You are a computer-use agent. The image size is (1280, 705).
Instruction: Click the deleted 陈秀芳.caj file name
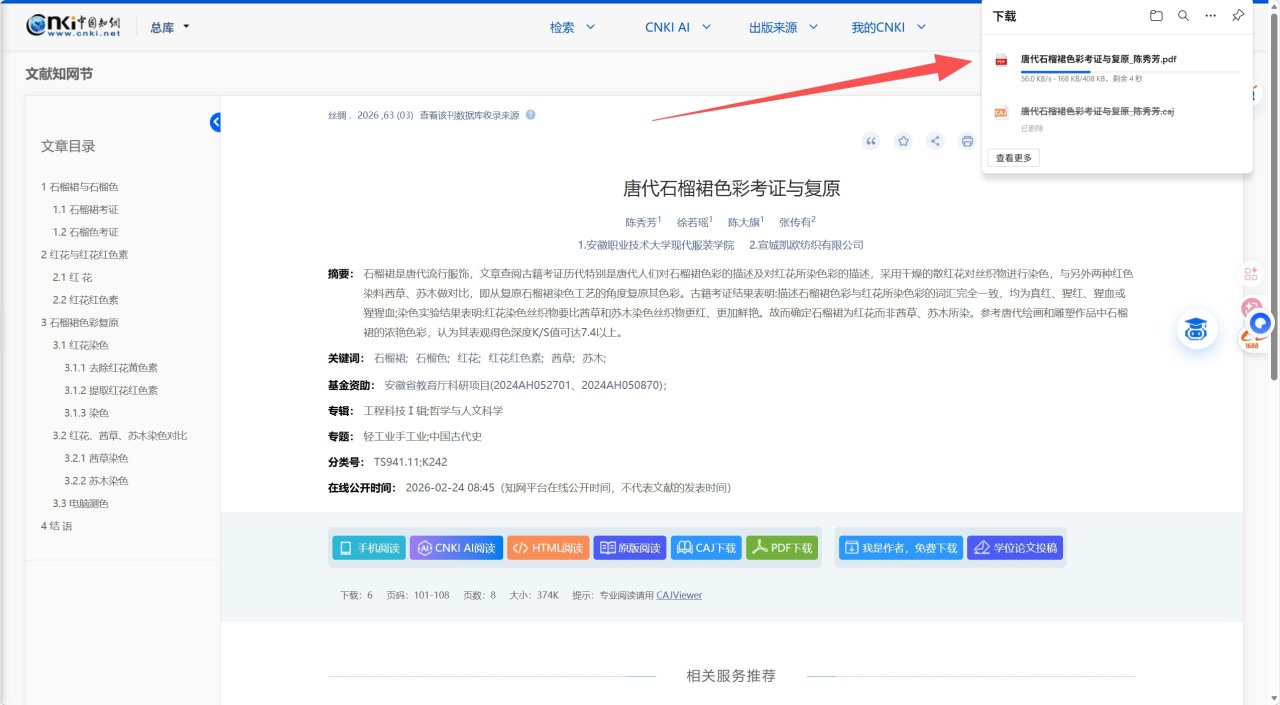(1097, 111)
